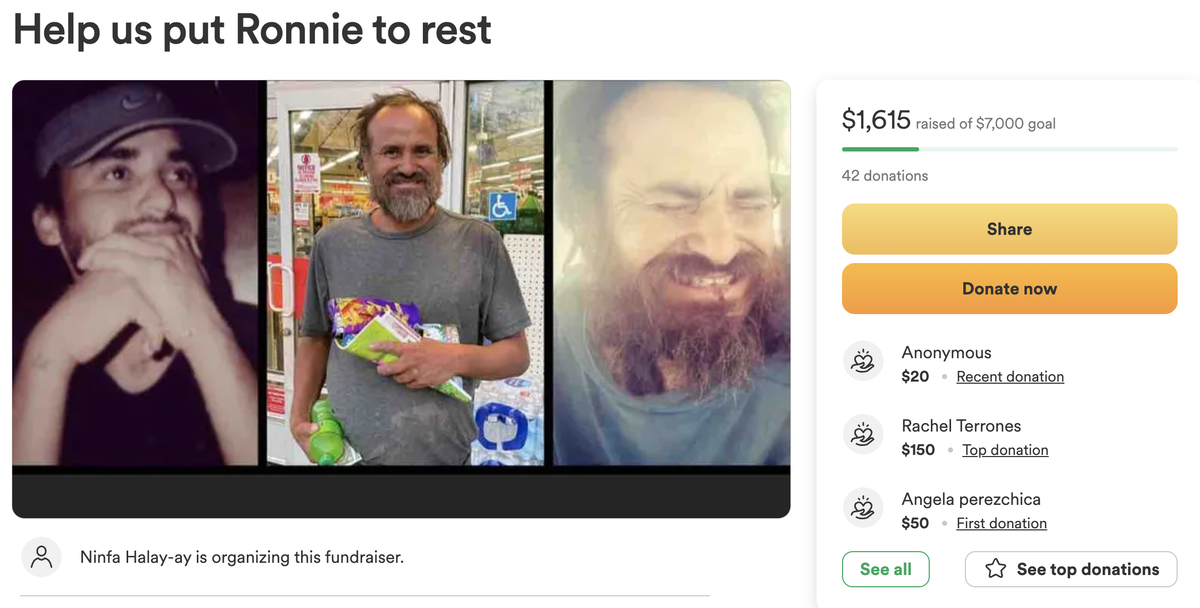Click the star icon beside top donations

995,569
